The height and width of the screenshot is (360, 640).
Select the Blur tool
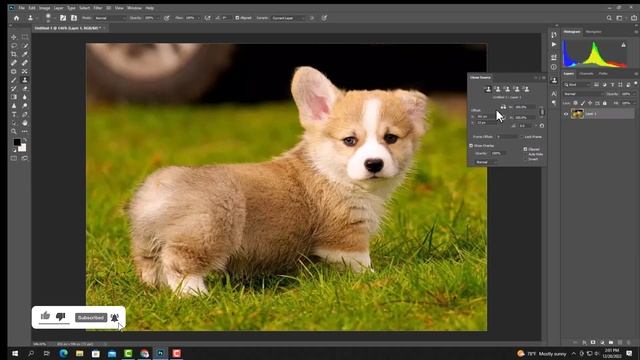[x=25, y=97]
